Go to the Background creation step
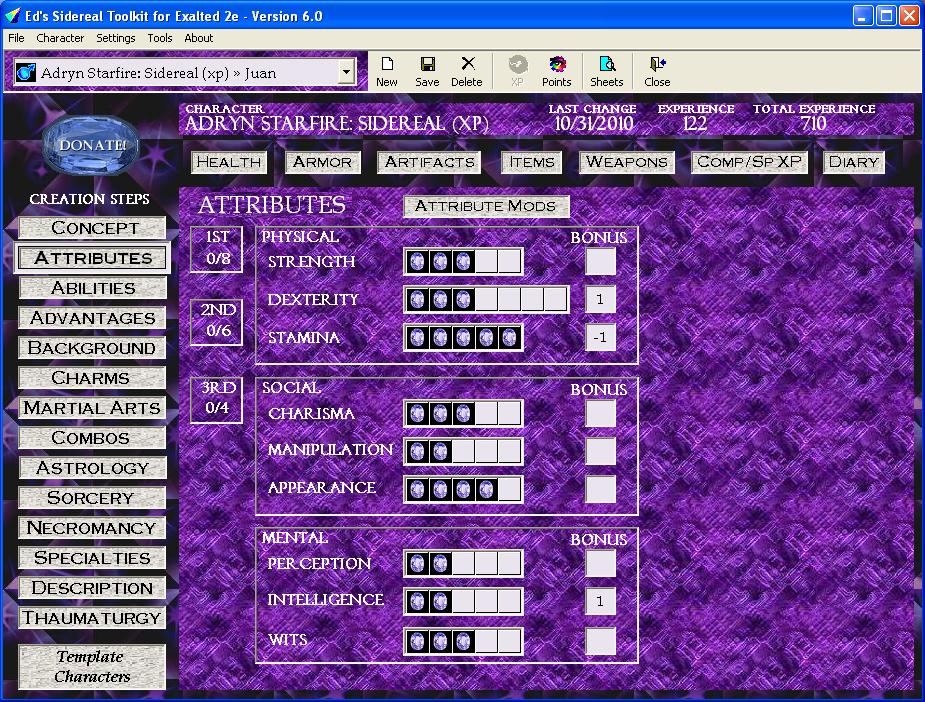 coord(92,348)
